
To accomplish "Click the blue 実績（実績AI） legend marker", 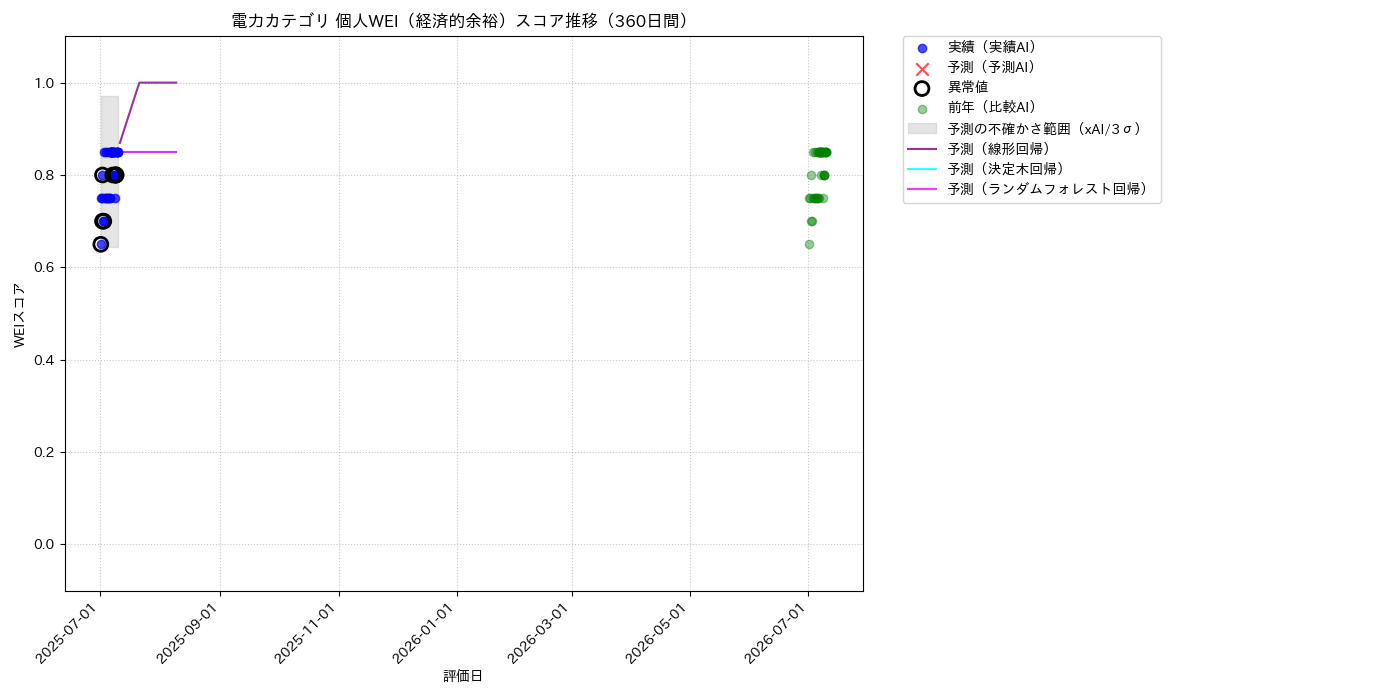I will (922, 48).
